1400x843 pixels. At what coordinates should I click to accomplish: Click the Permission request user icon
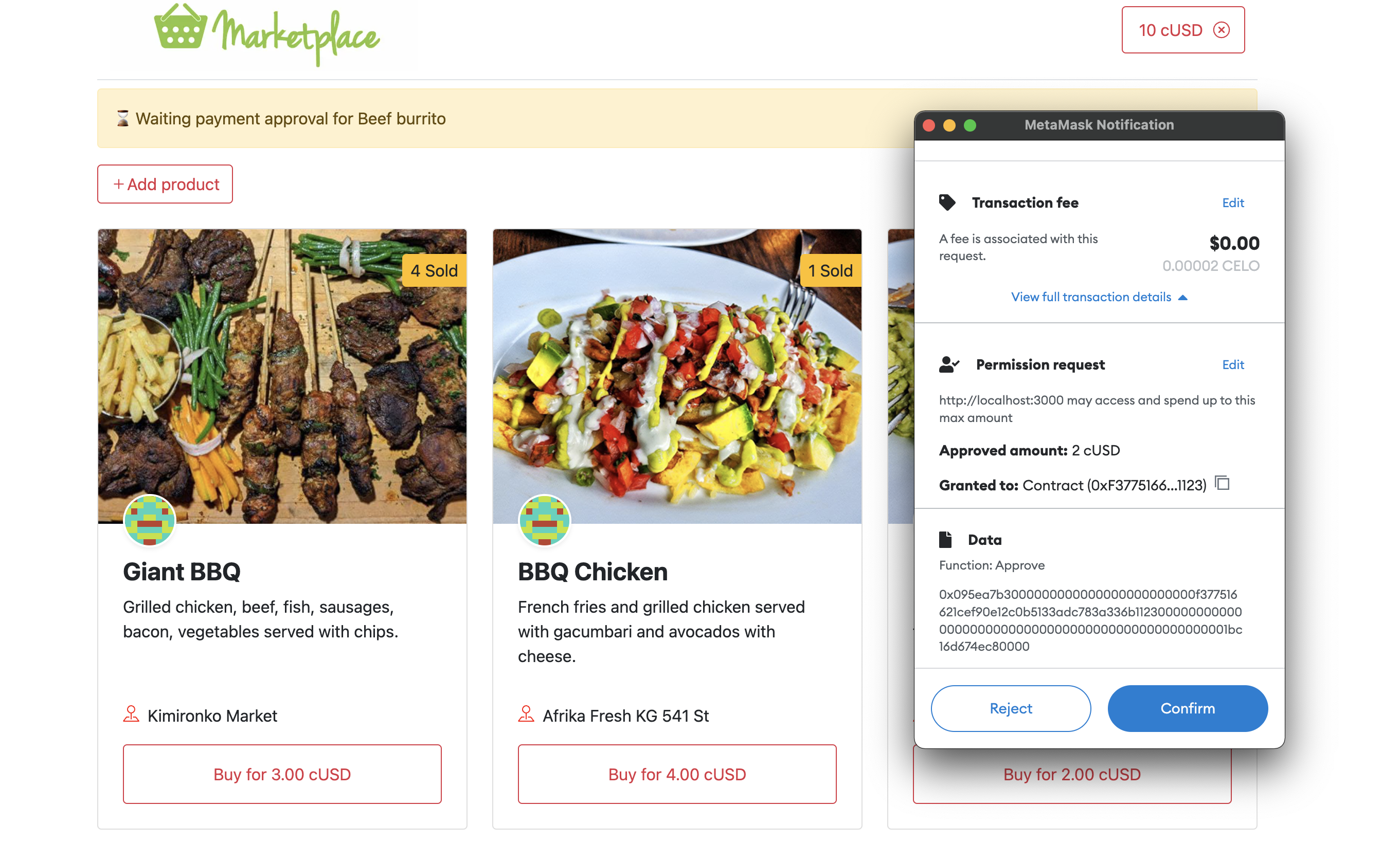click(x=948, y=364)
